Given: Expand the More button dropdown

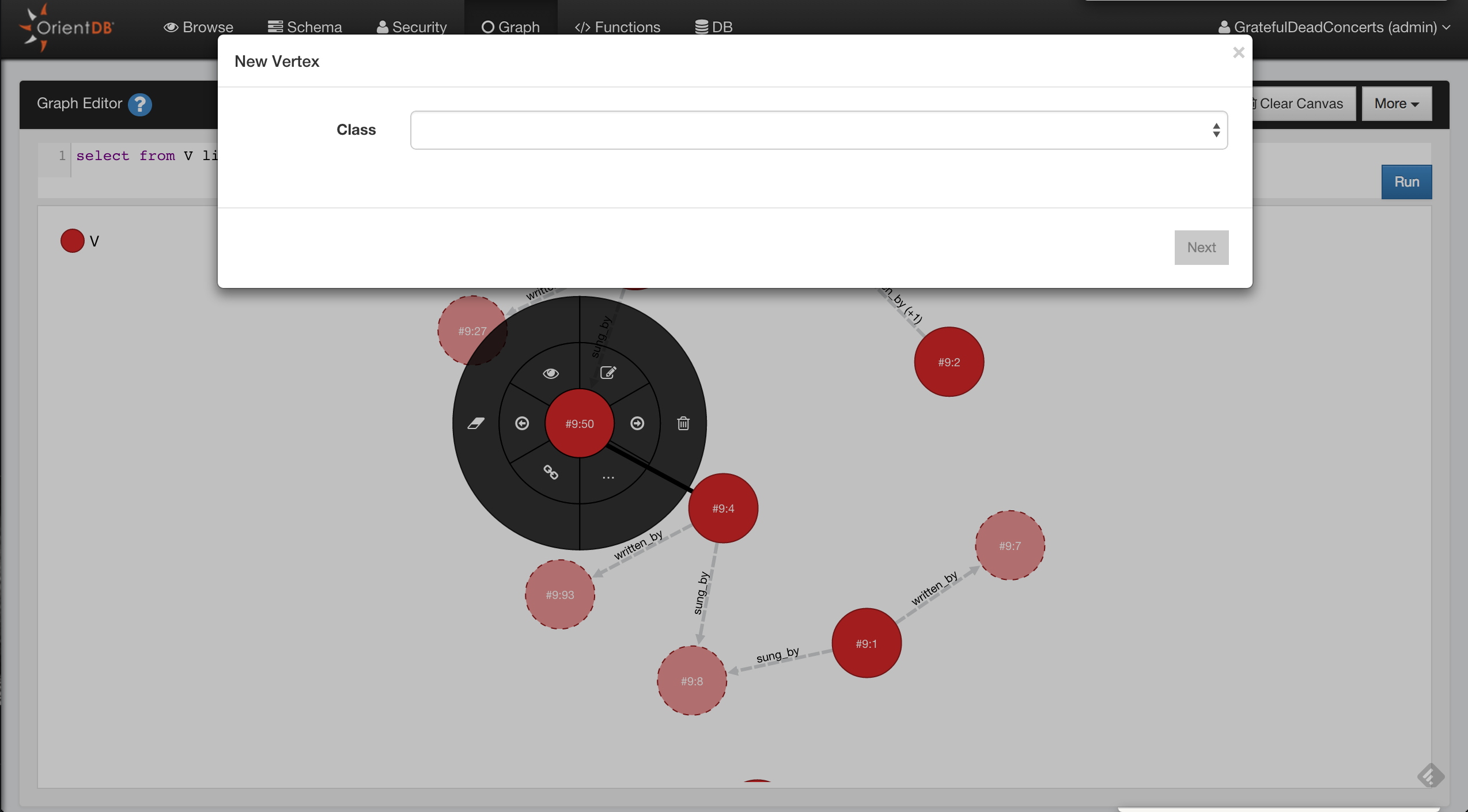Looking at the screenshot, I should [1396, 104].
